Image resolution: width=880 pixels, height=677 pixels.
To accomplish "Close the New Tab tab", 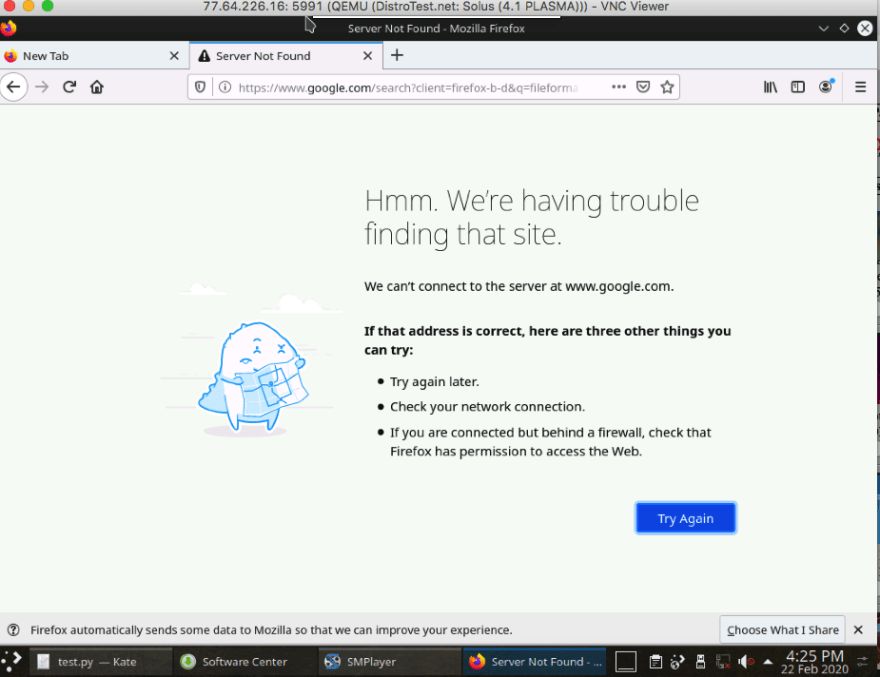I will (174, 56).
